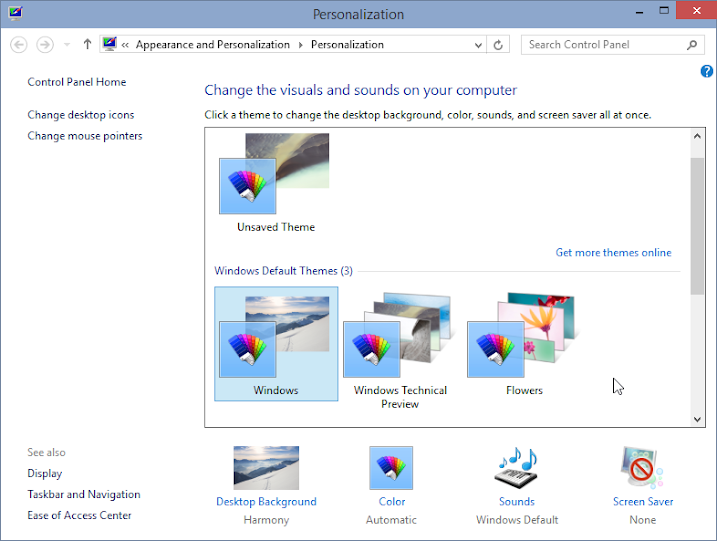Screen dimensions: 717x541
Task: Click the theme list scroll up arrow
Action: pyautogui.click(x=697, y=136)
